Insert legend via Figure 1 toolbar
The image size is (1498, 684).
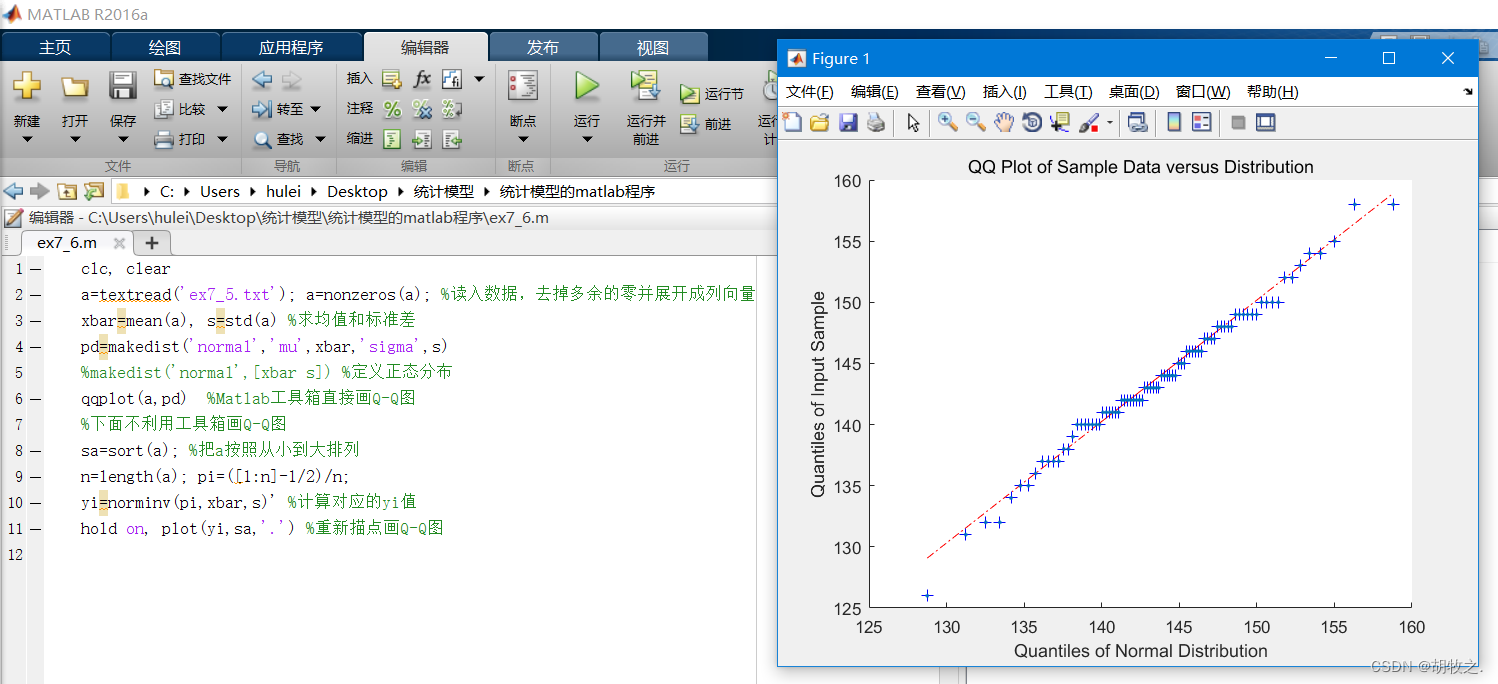coord(1201,122)
